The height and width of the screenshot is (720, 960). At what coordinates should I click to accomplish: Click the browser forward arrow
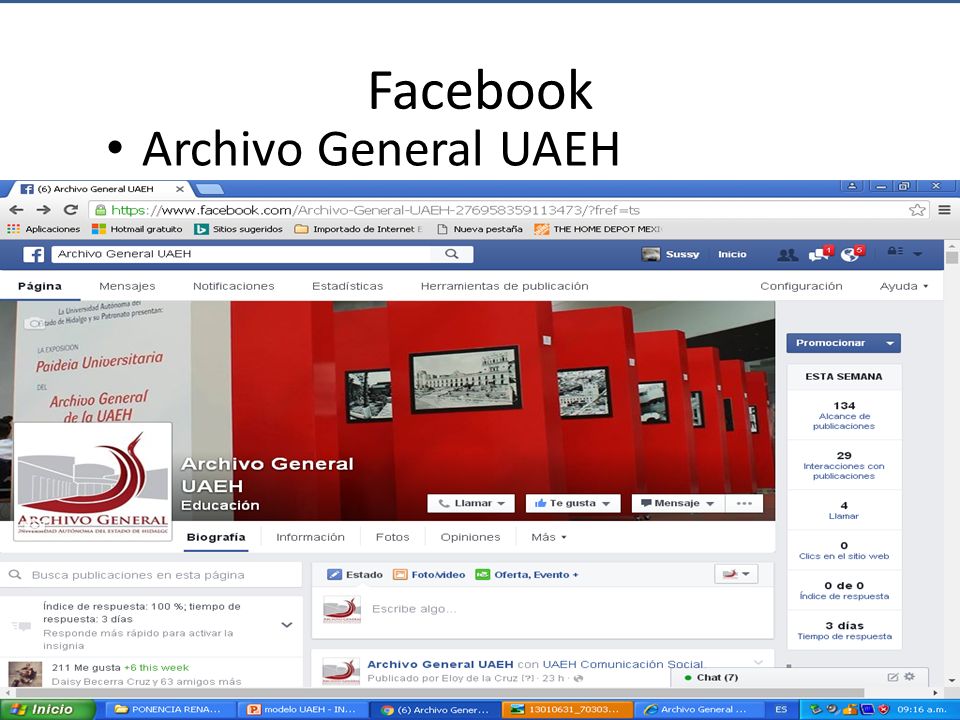coord(43,210)
